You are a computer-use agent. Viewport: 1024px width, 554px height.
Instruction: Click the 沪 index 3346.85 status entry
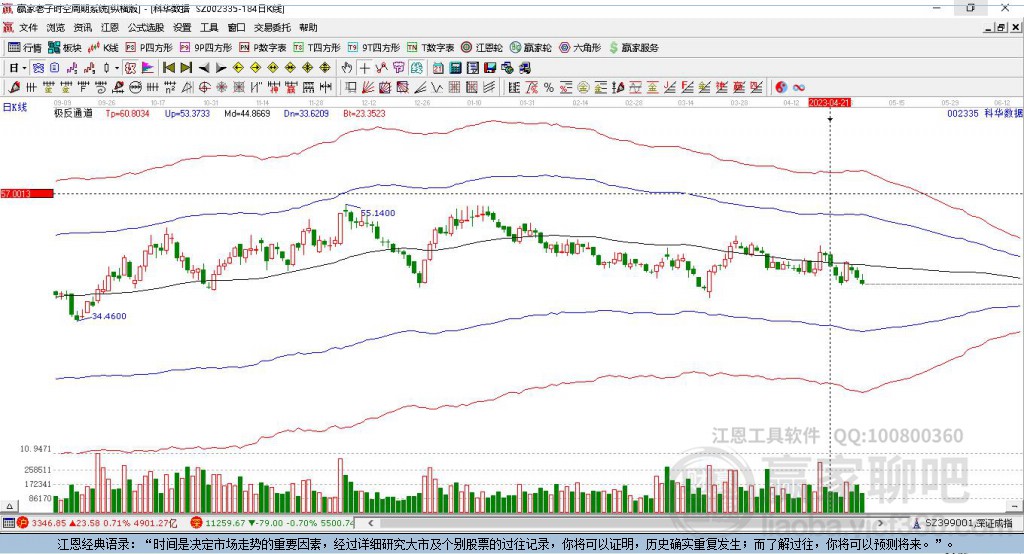pyautogui.click(x=98, y=523)
